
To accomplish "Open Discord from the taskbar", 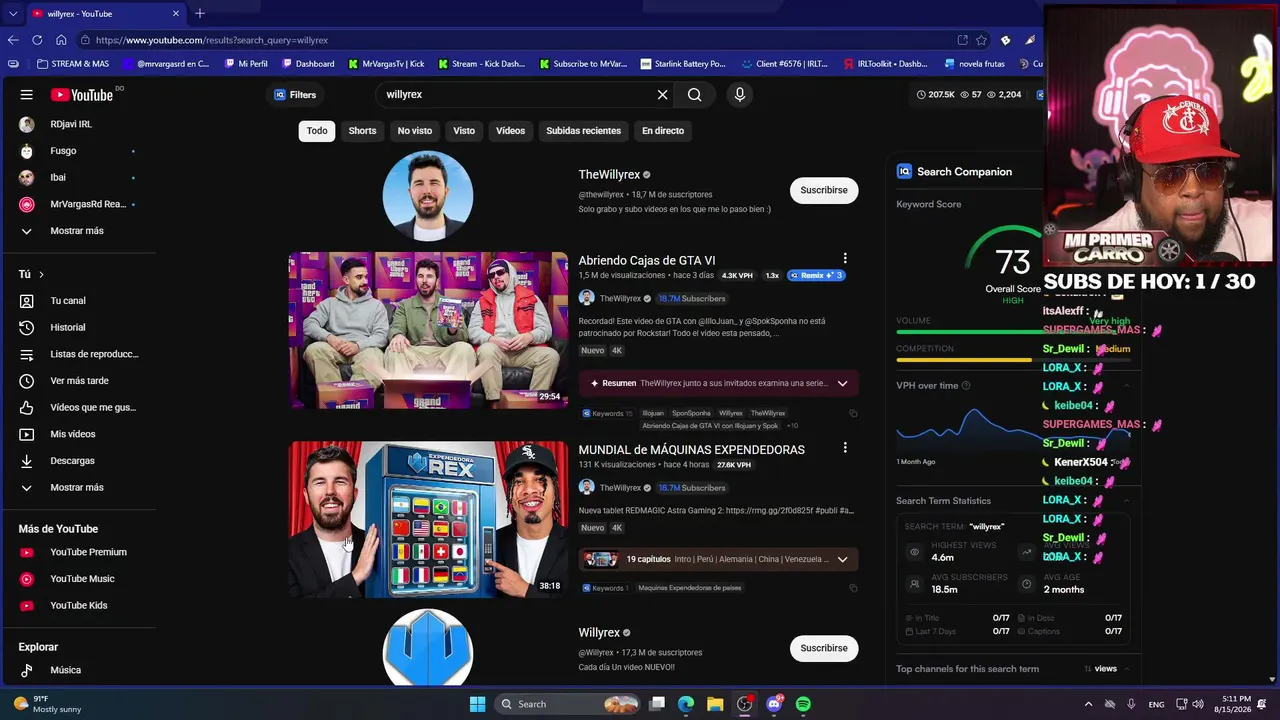I will [774, 704].
